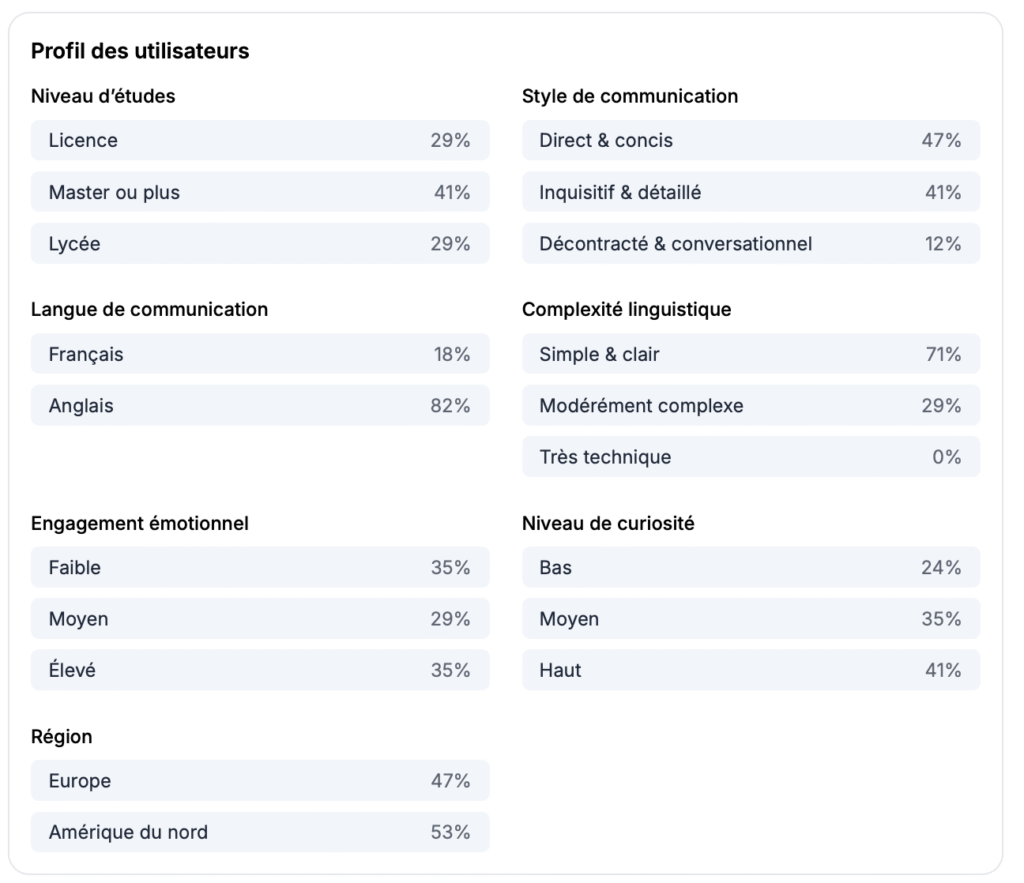Select the Amérique du nord row
The width and height of the screenshot is (1024, 883).
click(260, 832)
